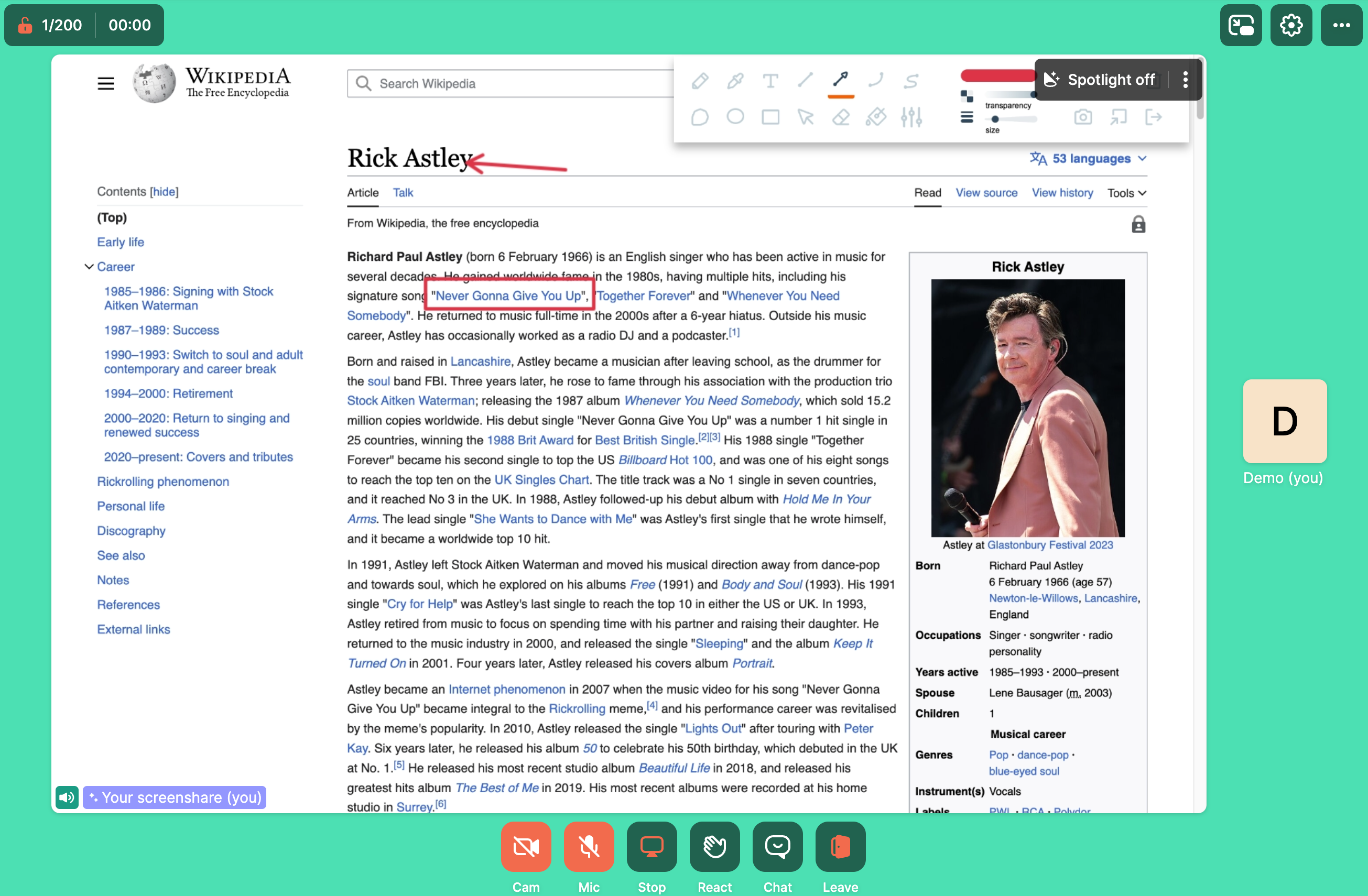Open the Lancashire article link
1368x896 pixels.
click(x=480, y=362)
